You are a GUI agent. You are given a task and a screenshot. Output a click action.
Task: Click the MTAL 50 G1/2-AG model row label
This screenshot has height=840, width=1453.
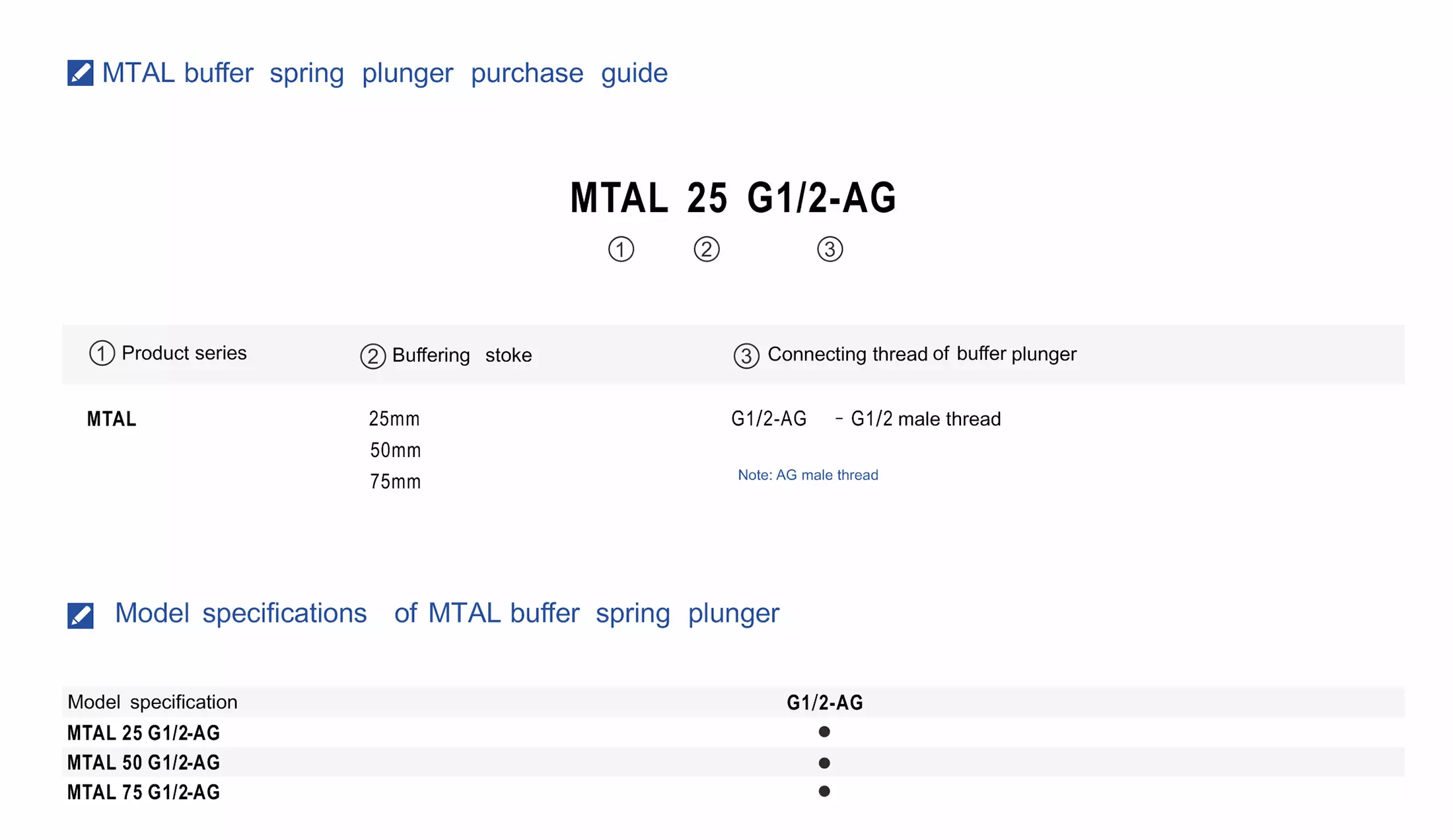[143, 763]
